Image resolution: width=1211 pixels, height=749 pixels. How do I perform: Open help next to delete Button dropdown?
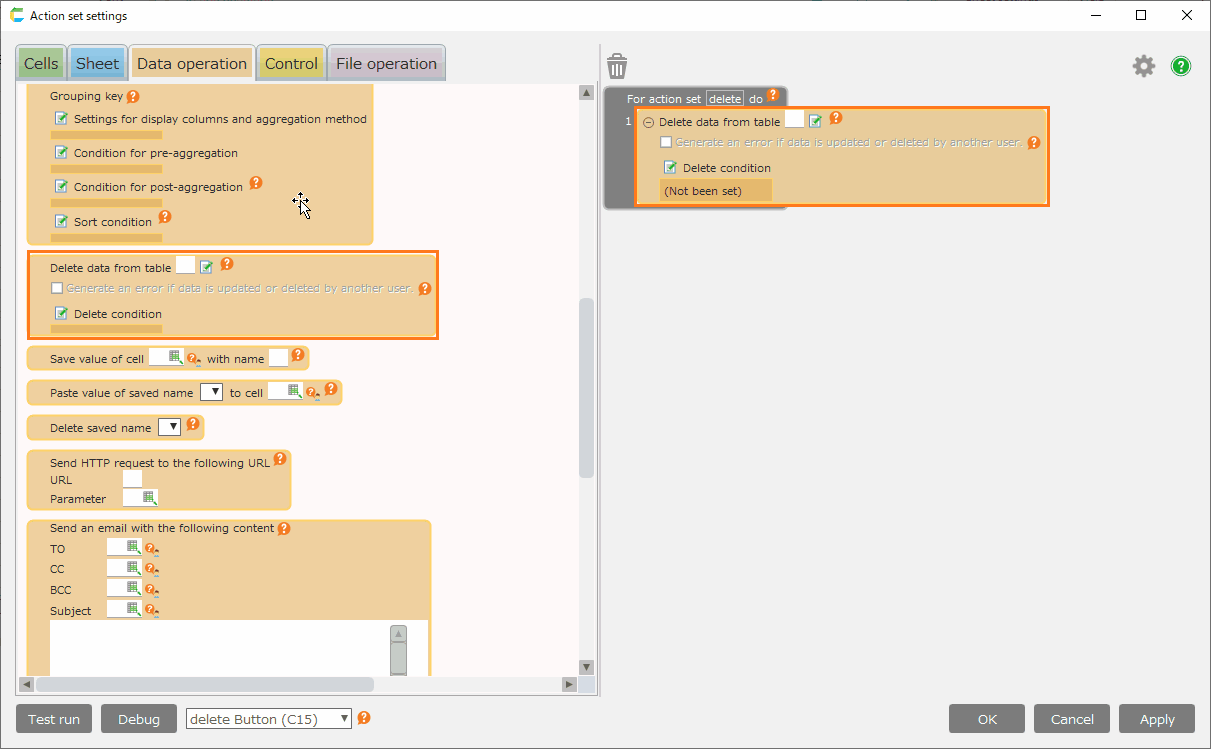pyautogui.click(x=364, y=718)
